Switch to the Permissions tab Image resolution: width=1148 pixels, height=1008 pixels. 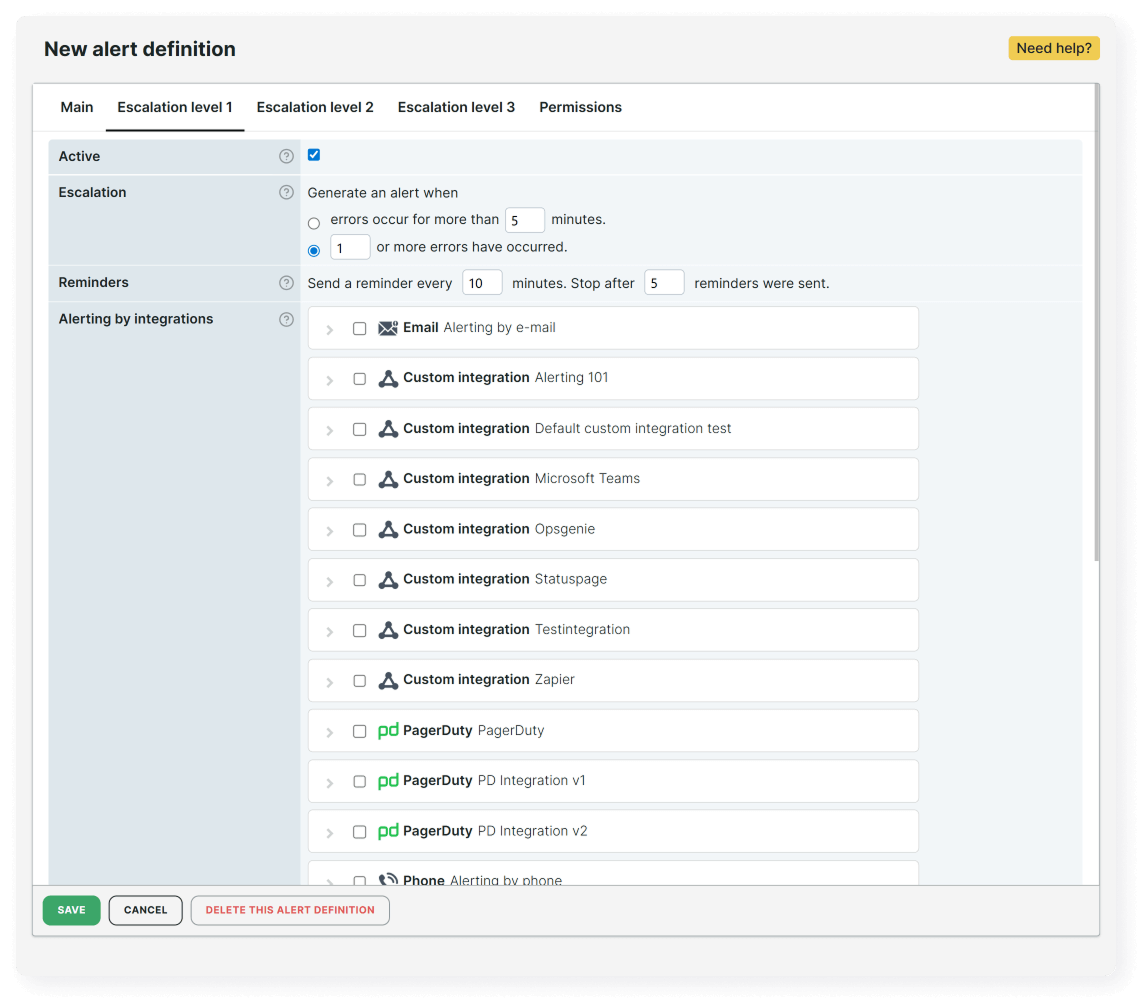tap(580, 107)
